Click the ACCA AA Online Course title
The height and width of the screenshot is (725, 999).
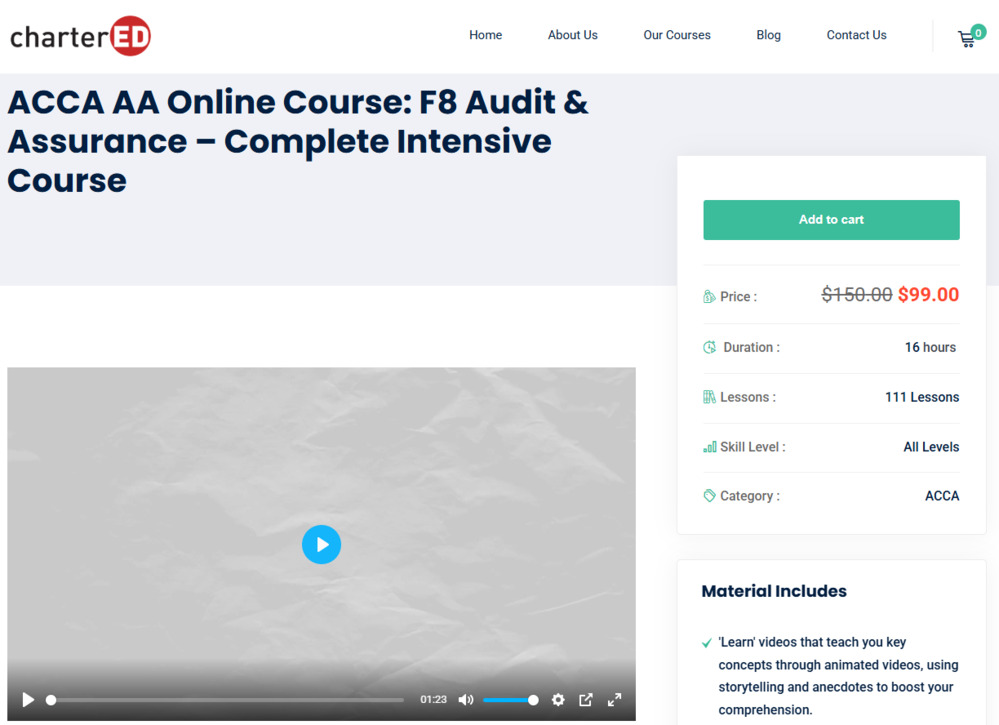[x=298, y=141]
